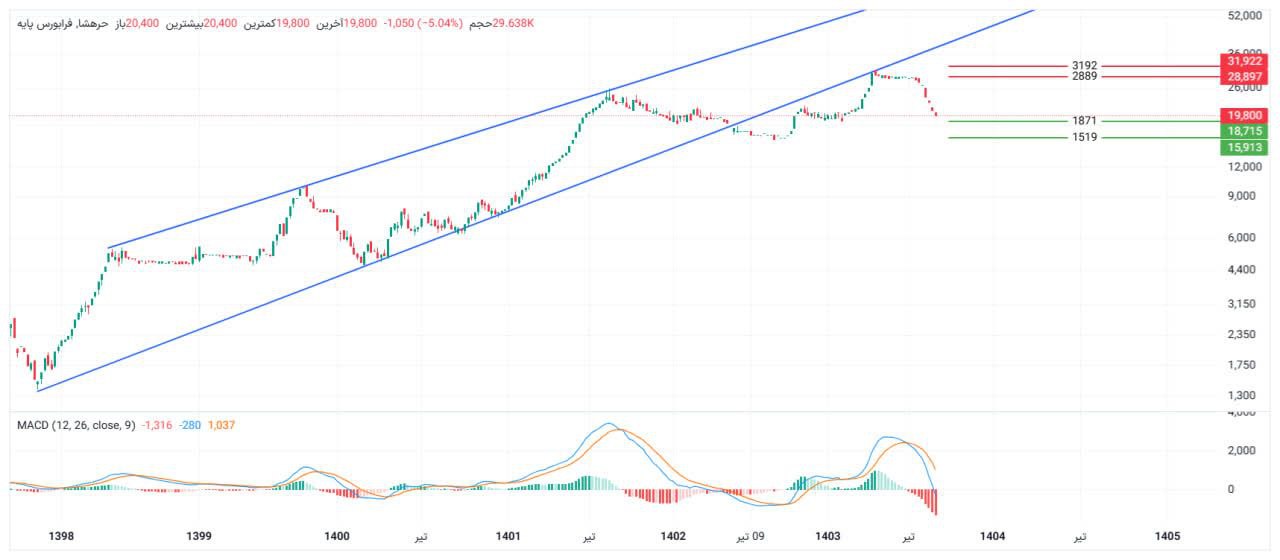The width and height of the screenshot is (1280, 560).
Task: Click the current price label 19,800 on the price axis
Action: (1244, 116)
